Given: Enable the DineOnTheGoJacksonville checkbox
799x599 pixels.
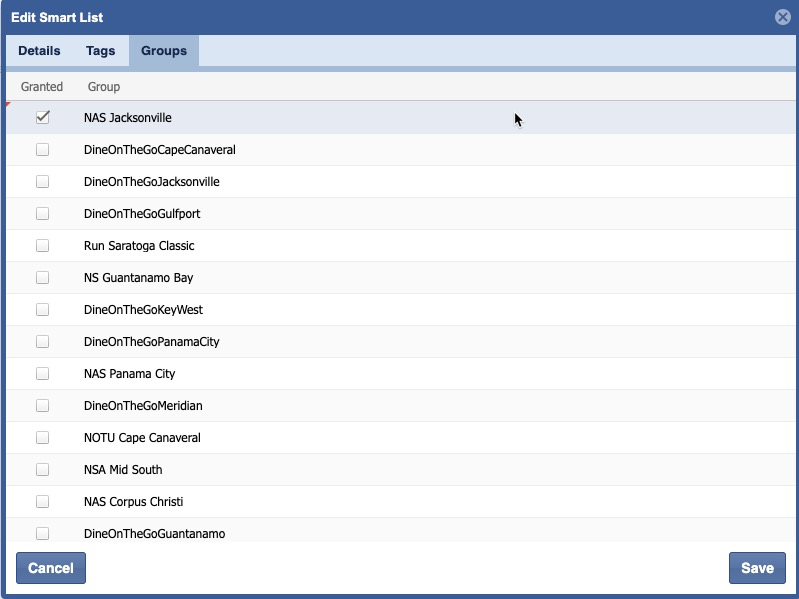Looking at the screenshot, I should 43,182.
